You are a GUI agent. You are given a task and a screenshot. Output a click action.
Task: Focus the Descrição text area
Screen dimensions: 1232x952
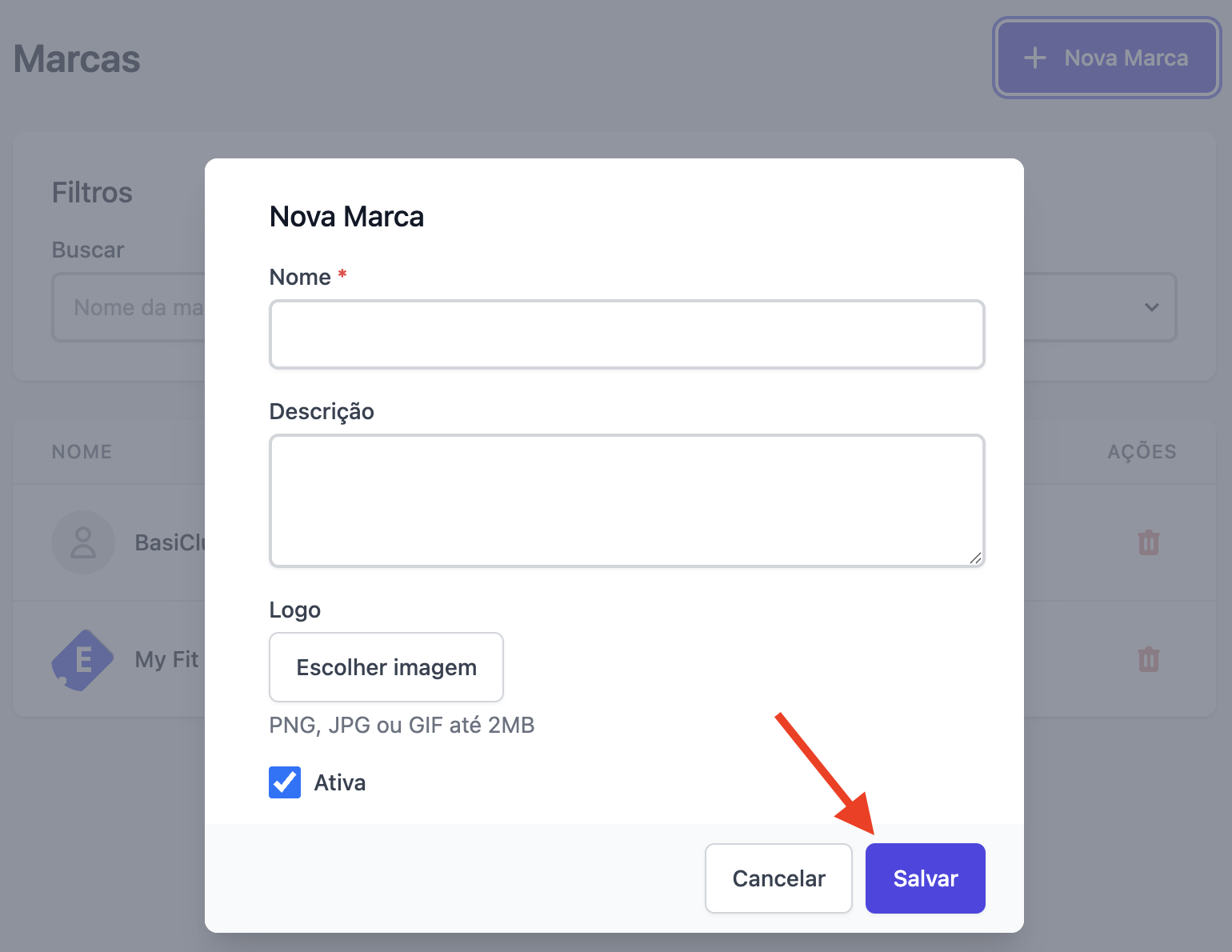pos(627,501)
